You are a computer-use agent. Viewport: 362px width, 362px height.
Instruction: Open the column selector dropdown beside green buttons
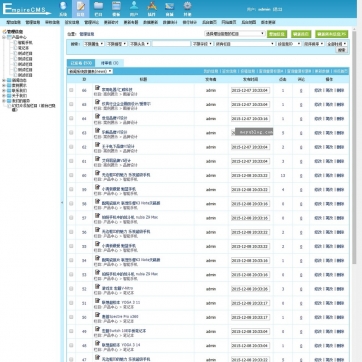(235, 34)
